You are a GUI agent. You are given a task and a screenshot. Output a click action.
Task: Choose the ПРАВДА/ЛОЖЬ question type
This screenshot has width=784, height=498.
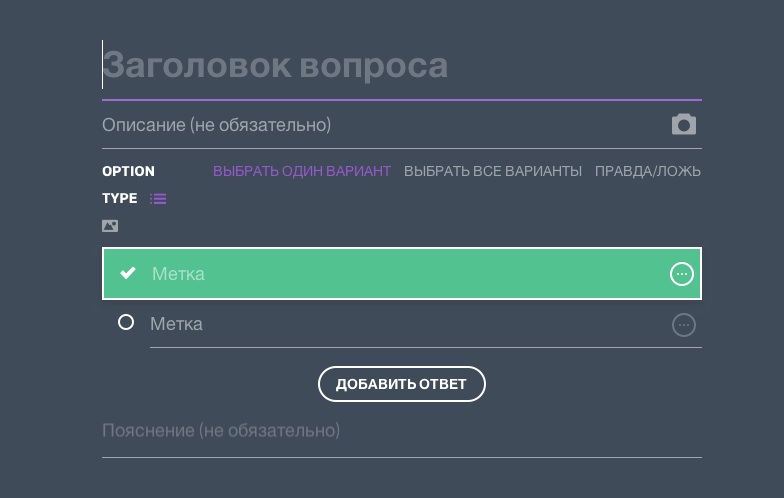click(647, 171)
